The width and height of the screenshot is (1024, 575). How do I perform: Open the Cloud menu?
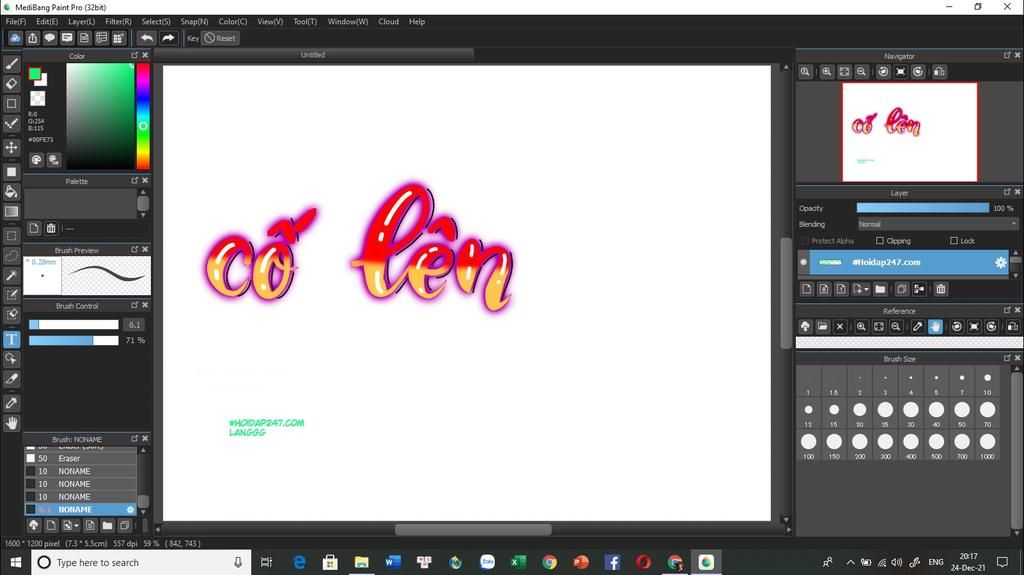point(389,22)
